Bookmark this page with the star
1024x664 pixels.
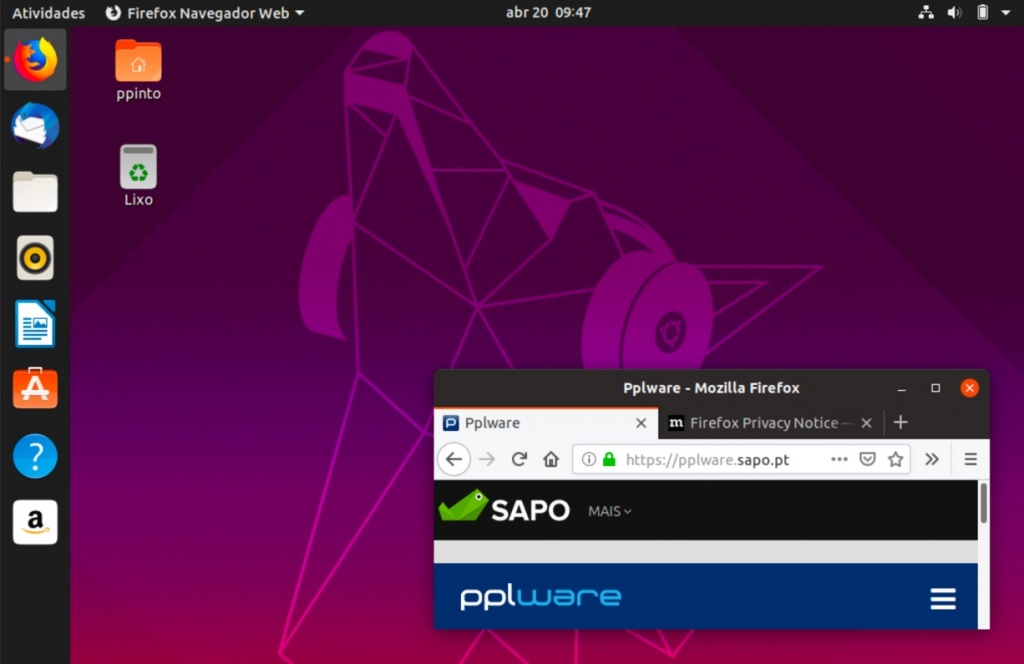pyautogui.click(x=895, y=460)
